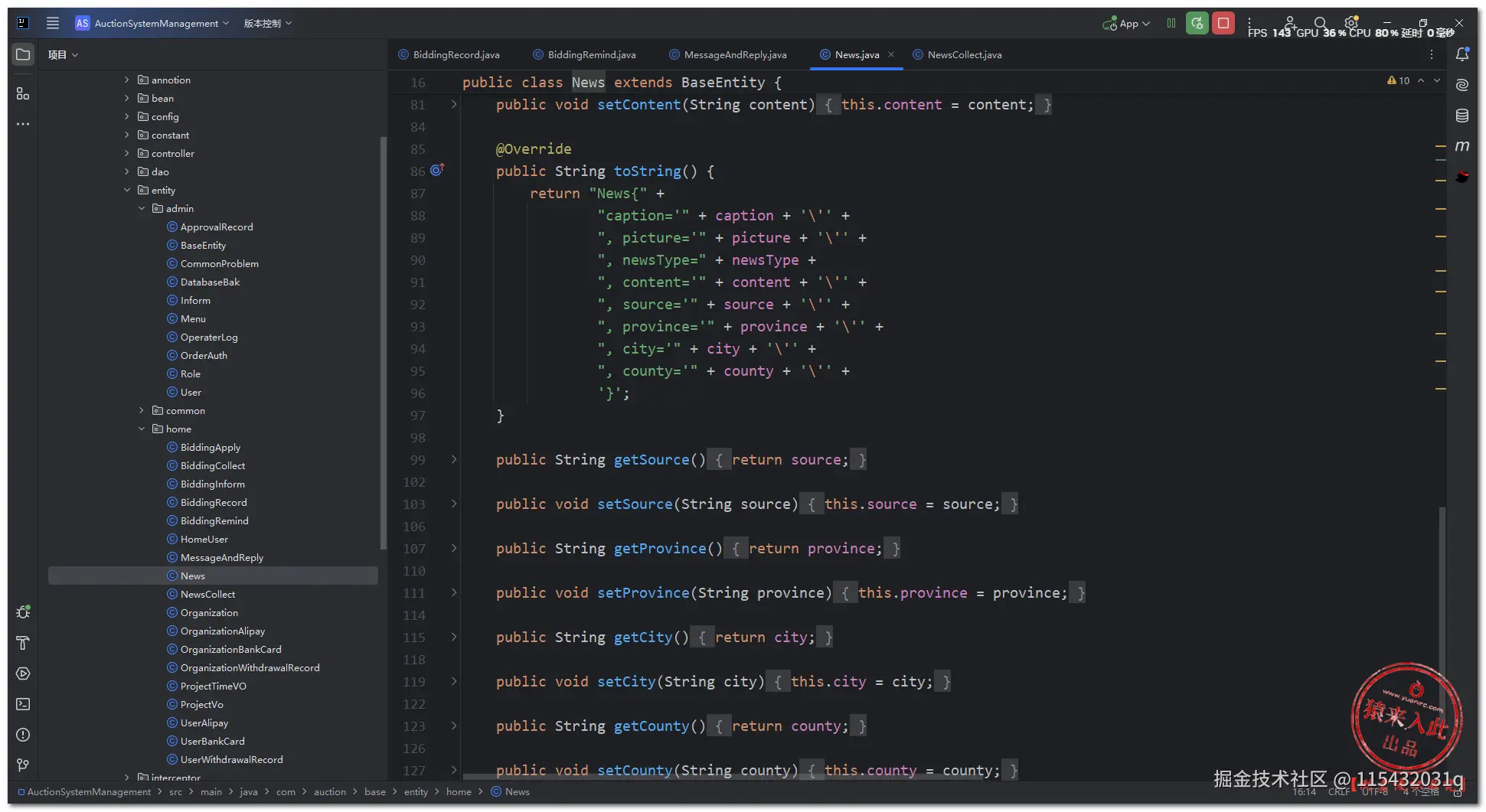The image size is (1486, 812).
Task: Open the Problems tool window icon
Action: point(23,735)
